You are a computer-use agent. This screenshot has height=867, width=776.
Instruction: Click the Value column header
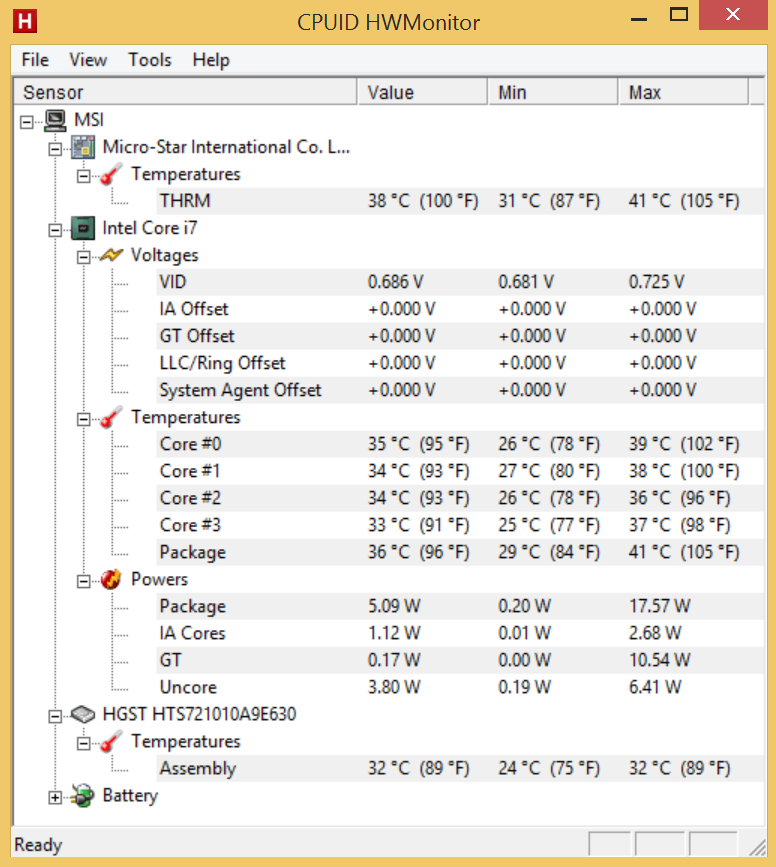(x=423, y=92)
